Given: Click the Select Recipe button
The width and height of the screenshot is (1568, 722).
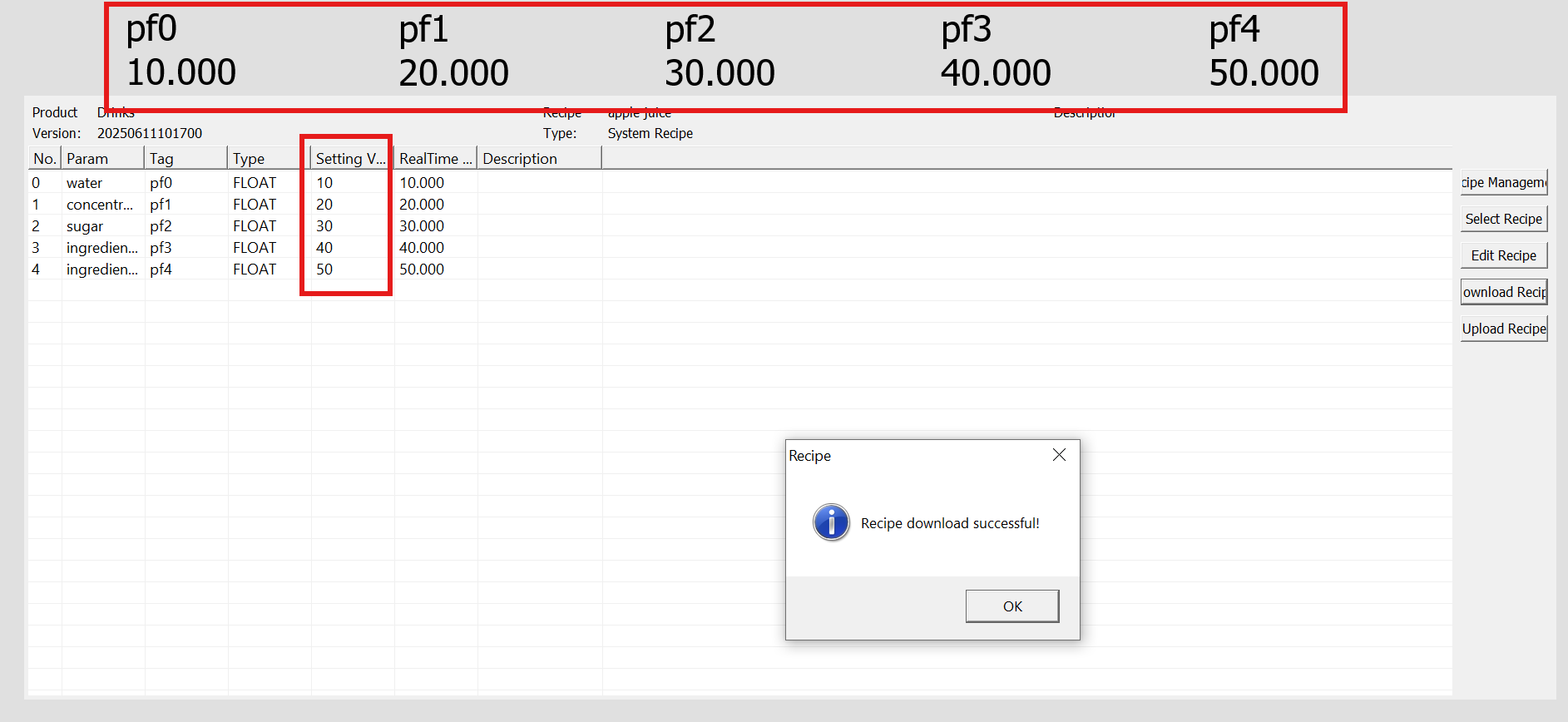Looking at the screenshot, I should (x=1504, y=219).
